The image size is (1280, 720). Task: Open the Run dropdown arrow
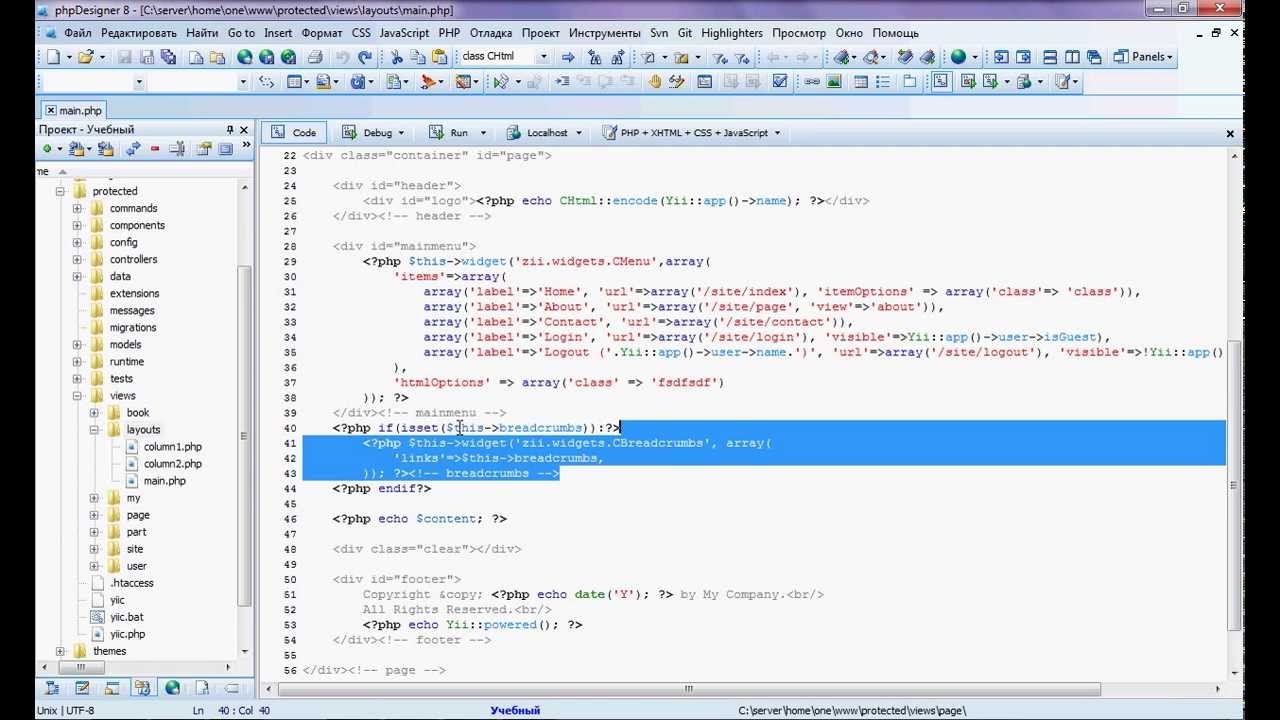tap(483, 133)
